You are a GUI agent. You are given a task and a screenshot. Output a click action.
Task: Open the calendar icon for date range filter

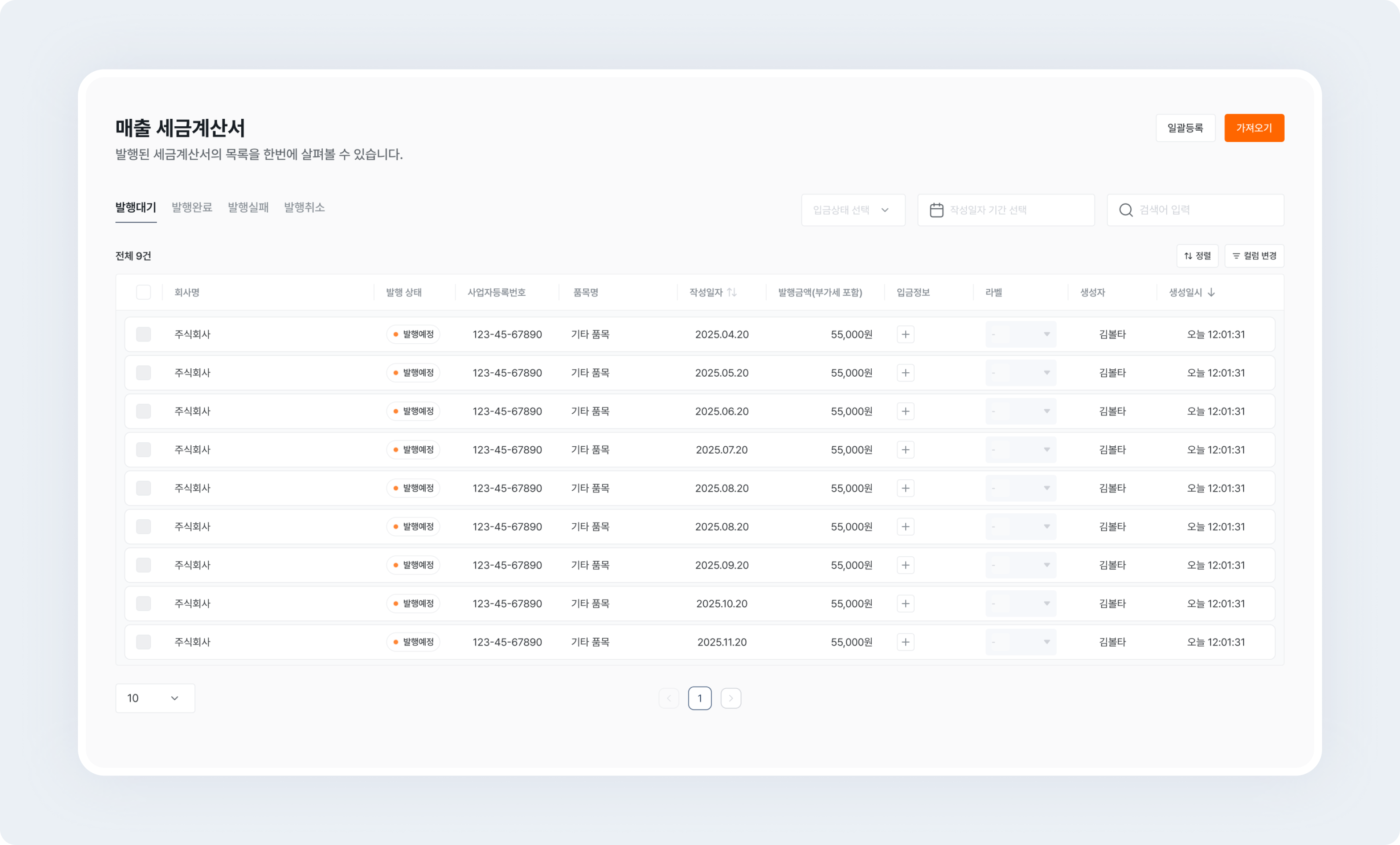click(937, 209)
